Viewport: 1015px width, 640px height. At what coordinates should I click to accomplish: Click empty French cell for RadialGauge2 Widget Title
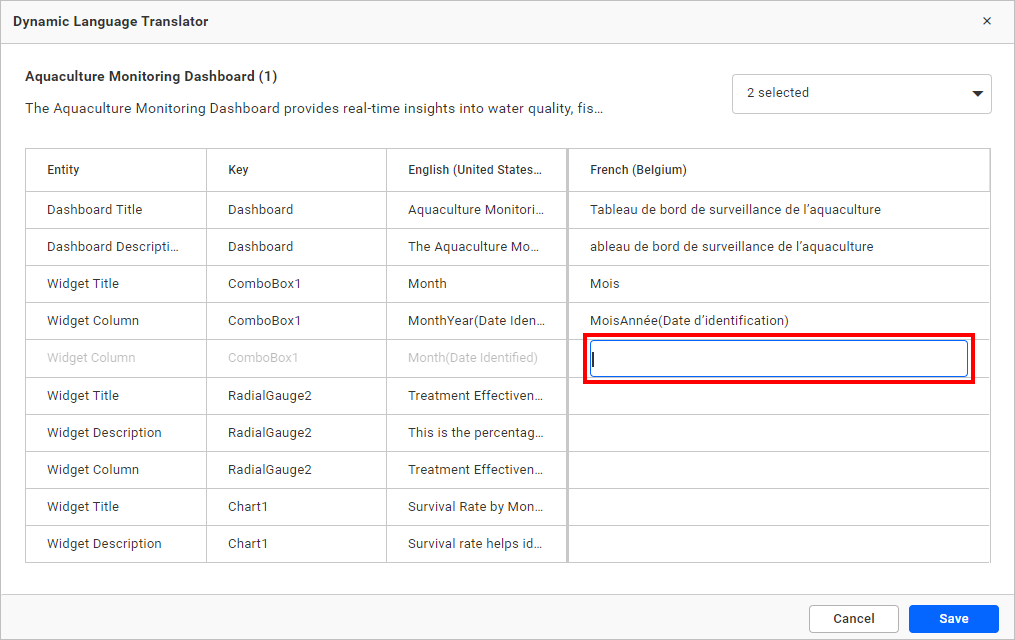[x=778, y=396]
